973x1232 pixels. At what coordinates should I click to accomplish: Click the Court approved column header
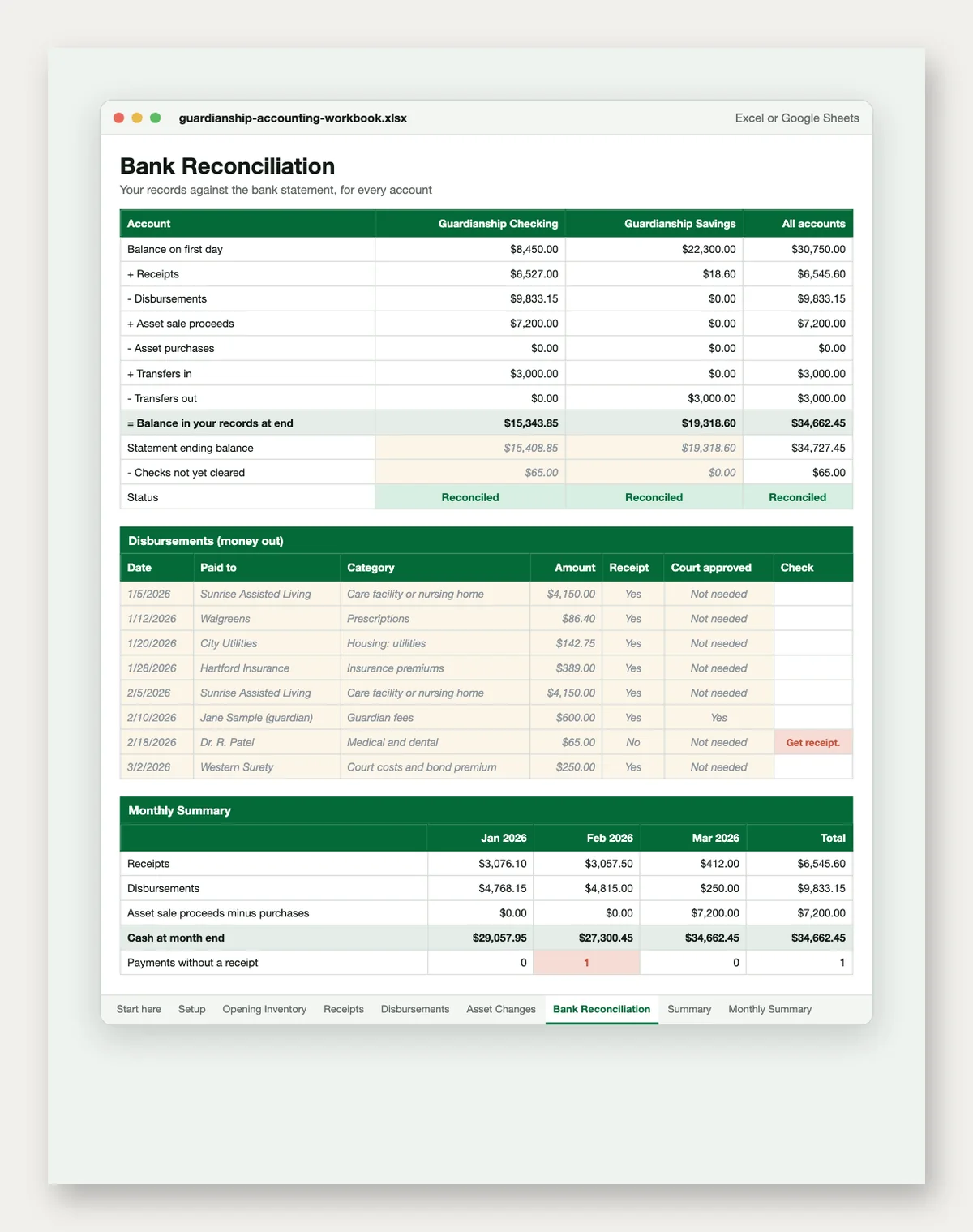click(718, 568)
